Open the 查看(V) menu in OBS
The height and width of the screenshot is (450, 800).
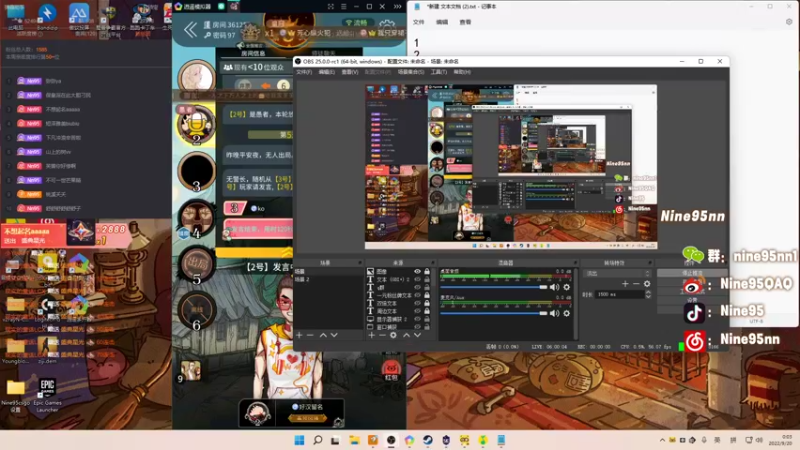(x=350, y=72)
